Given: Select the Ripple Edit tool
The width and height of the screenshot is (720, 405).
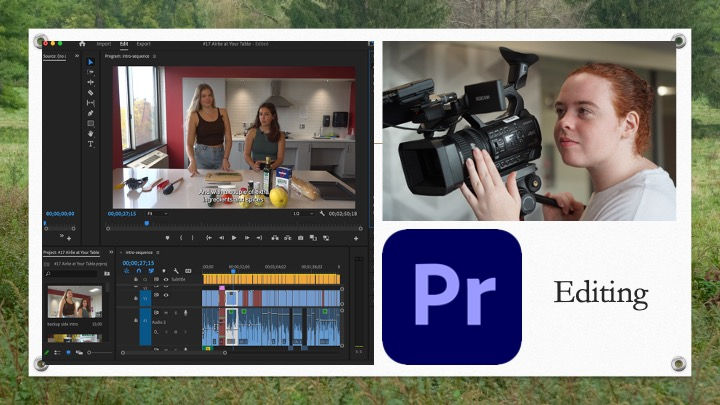Looking at the screenshot, I should point(90,82).
